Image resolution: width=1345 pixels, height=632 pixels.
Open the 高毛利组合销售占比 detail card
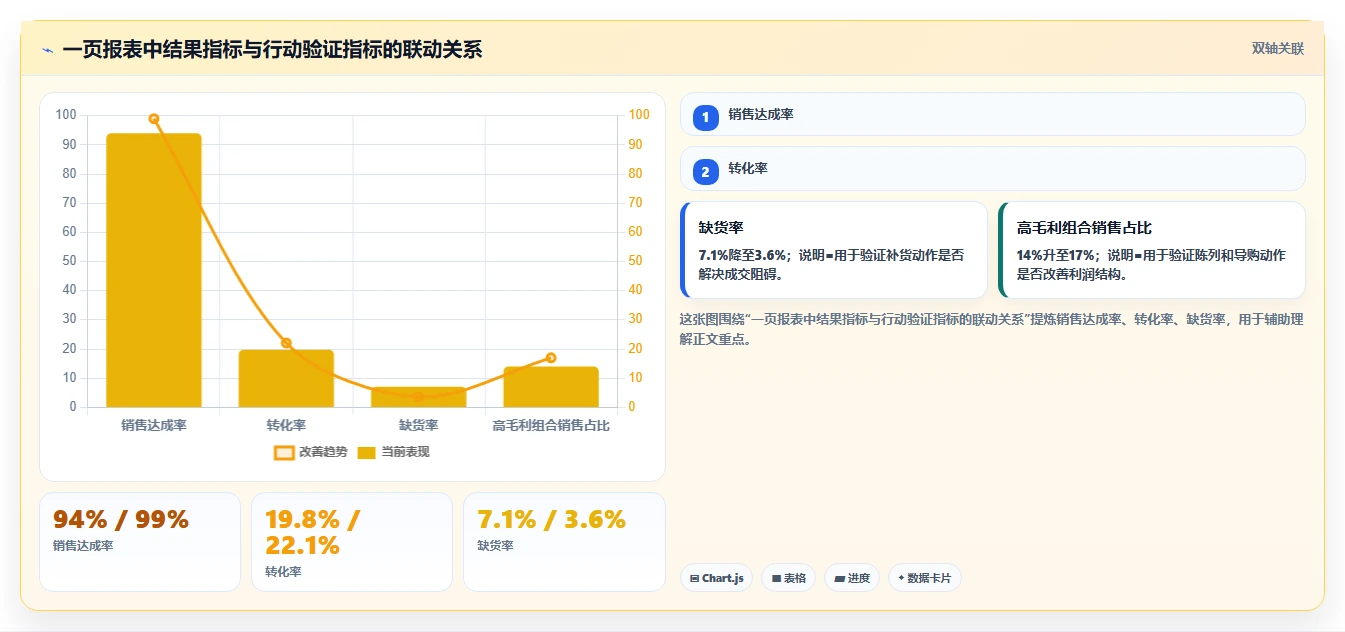1152,250
